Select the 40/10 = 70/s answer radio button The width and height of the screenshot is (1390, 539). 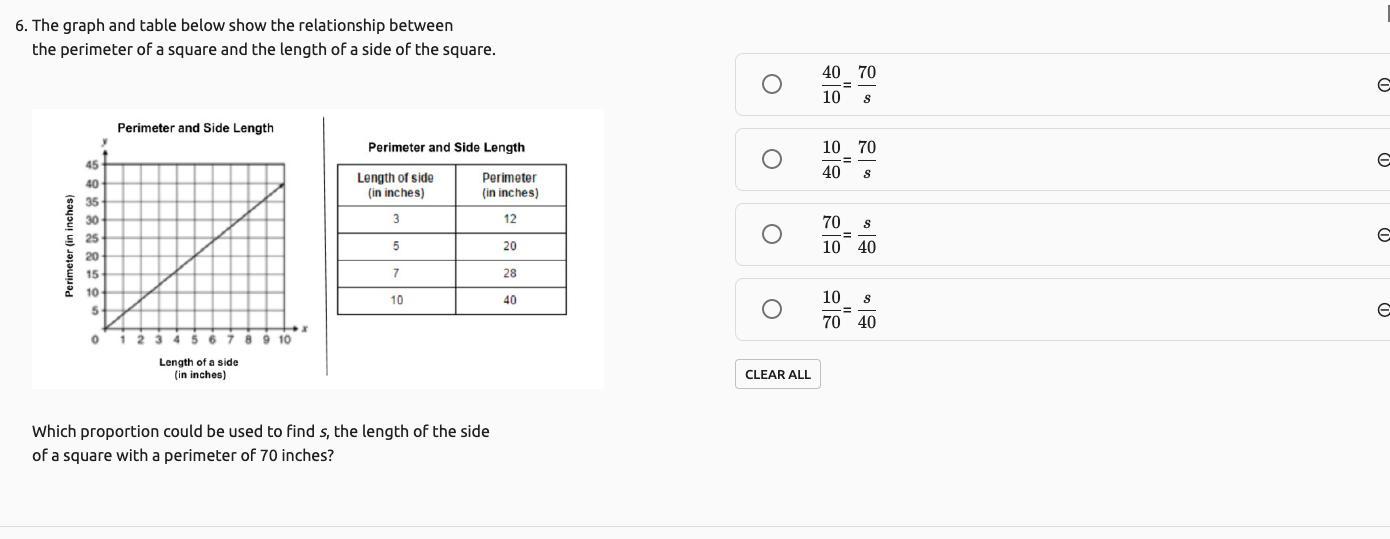pos(771,84)
